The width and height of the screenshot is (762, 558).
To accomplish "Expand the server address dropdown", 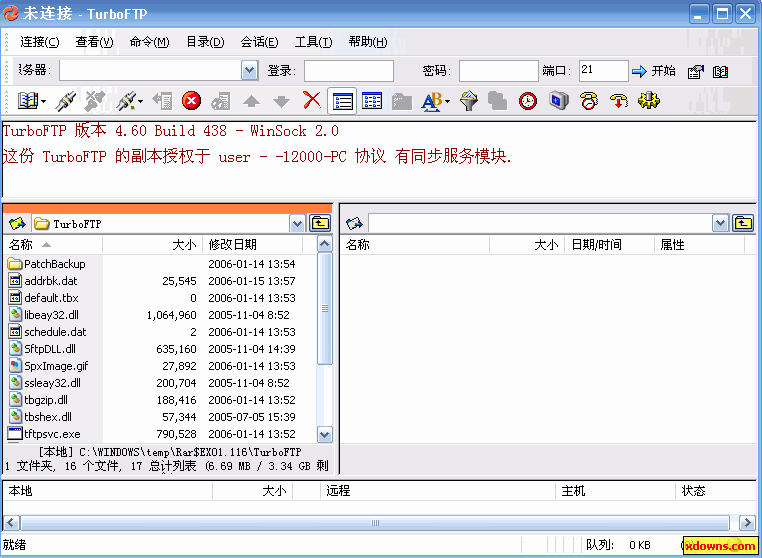I will [249, 71].
